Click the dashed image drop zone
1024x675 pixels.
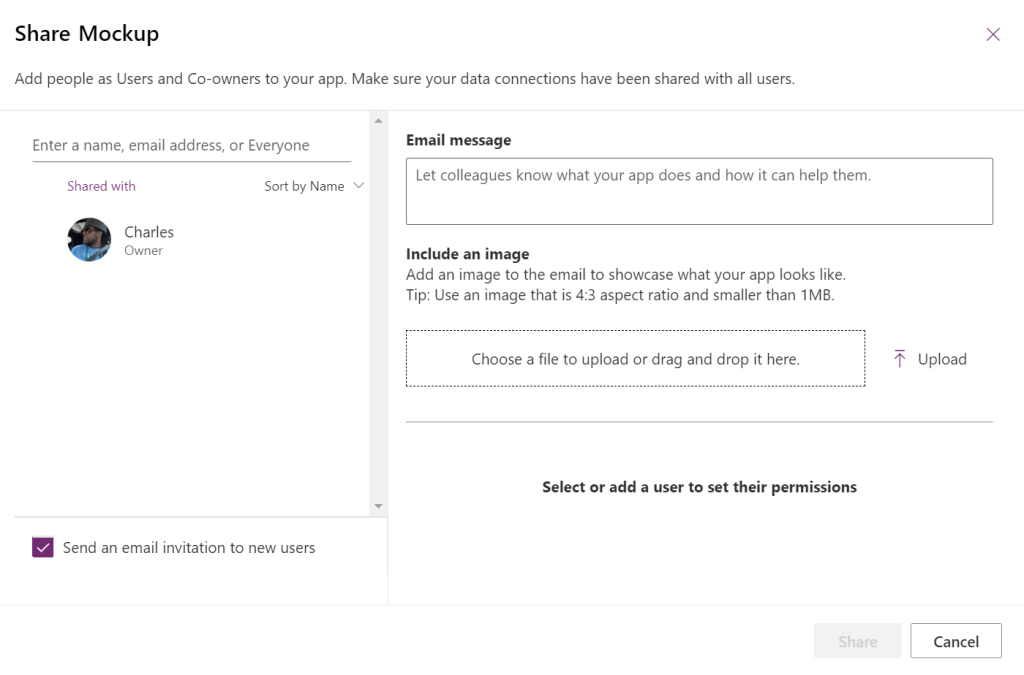(635, 358)
